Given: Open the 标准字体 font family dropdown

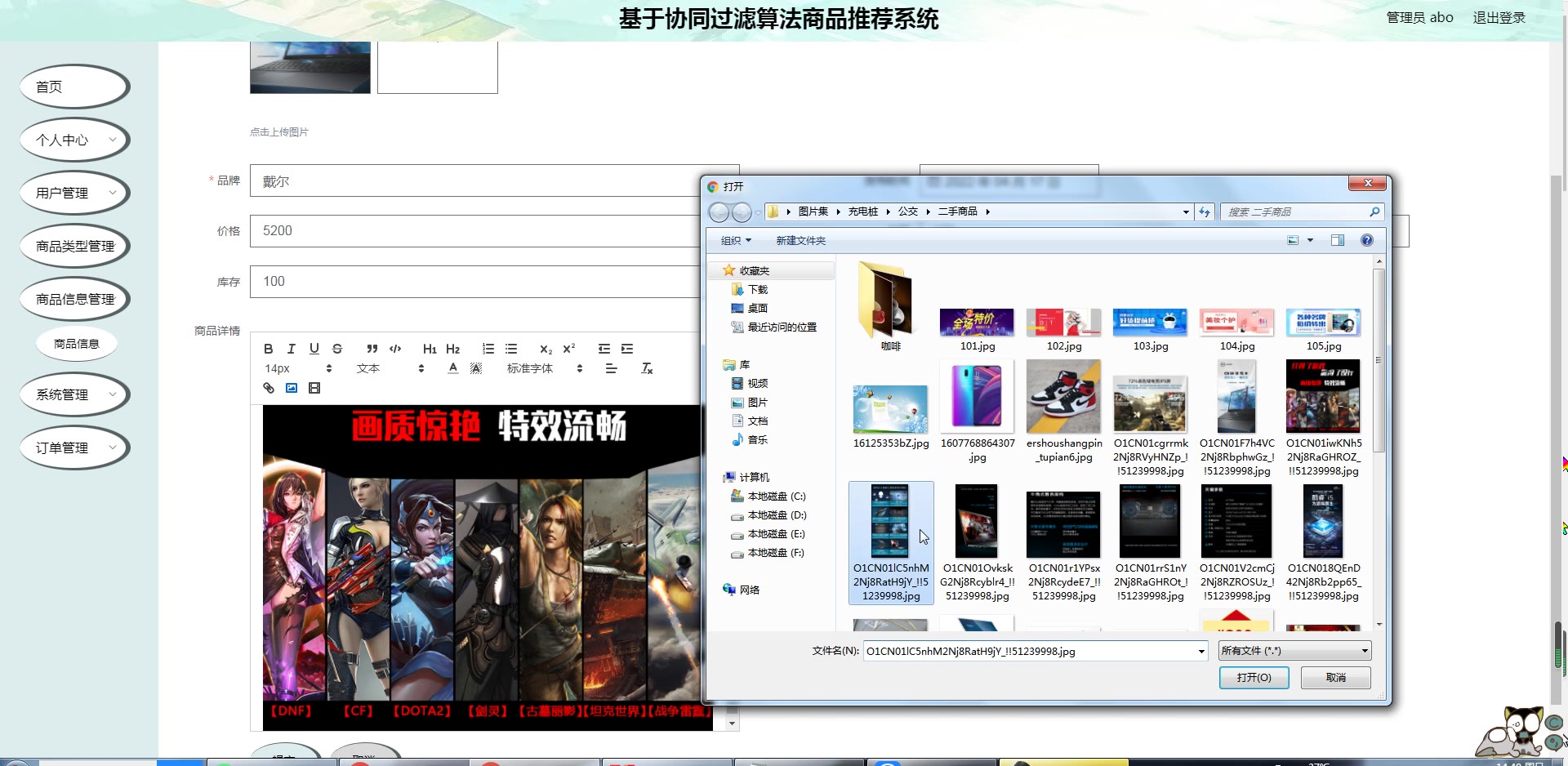Looking at the screenshot, I should click(545, 368).
